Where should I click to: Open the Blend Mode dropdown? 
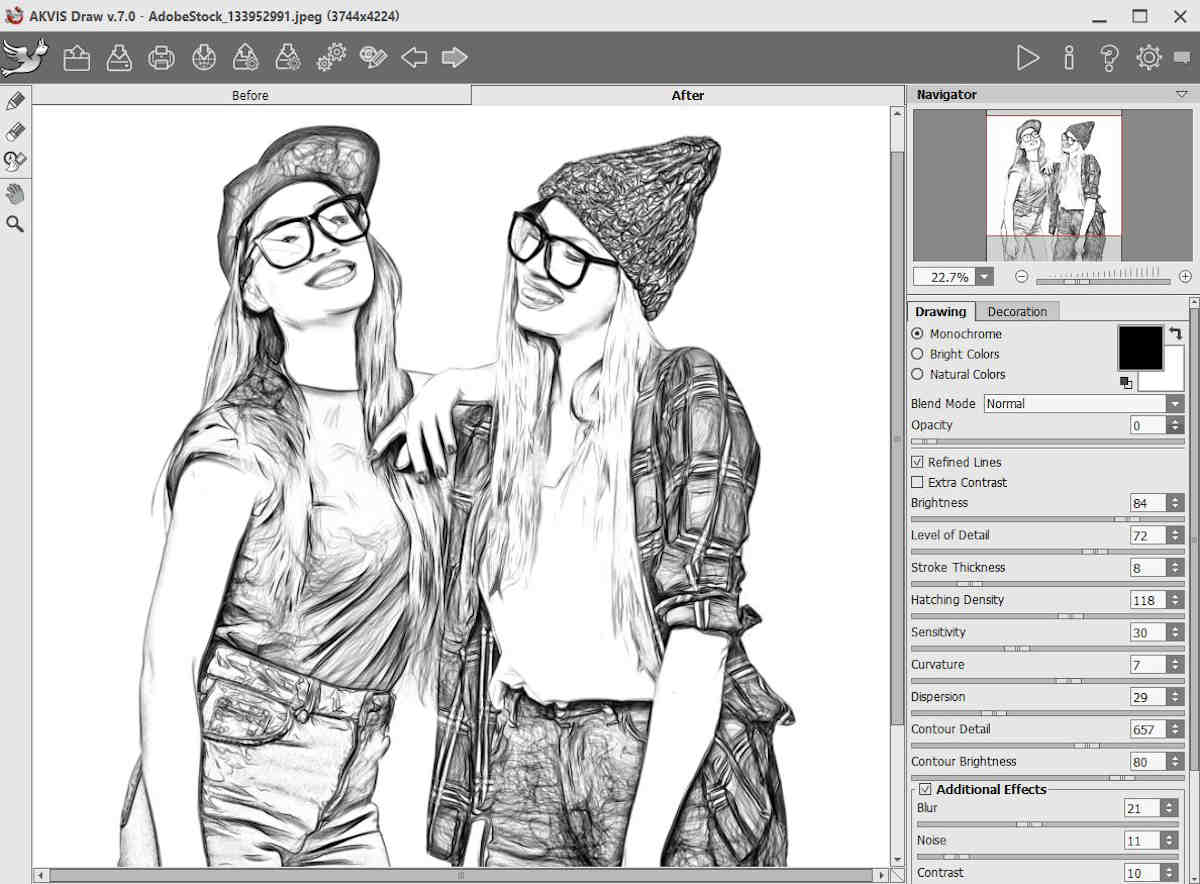1174,404
